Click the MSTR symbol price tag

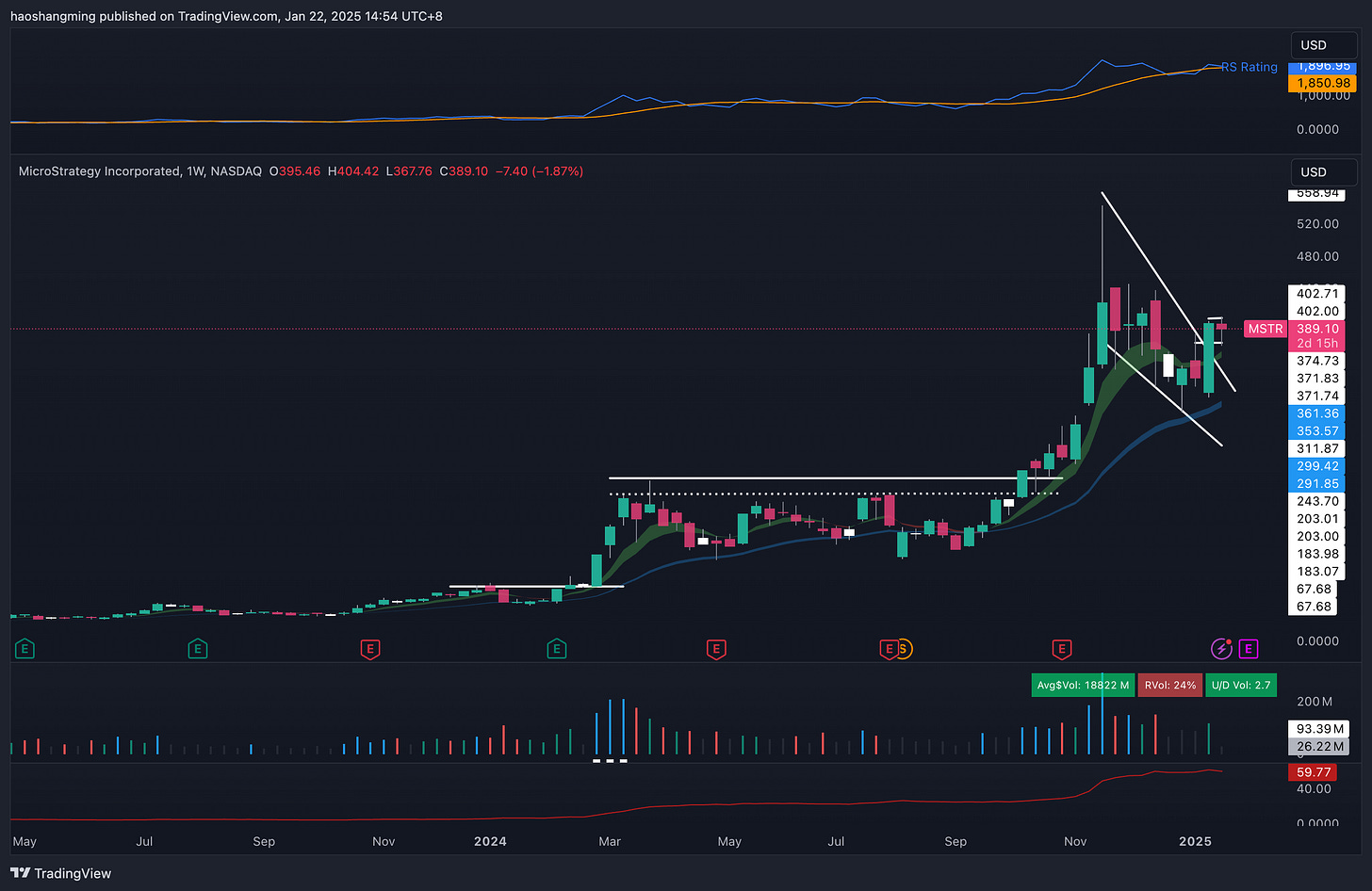[x=1265, y=329]
